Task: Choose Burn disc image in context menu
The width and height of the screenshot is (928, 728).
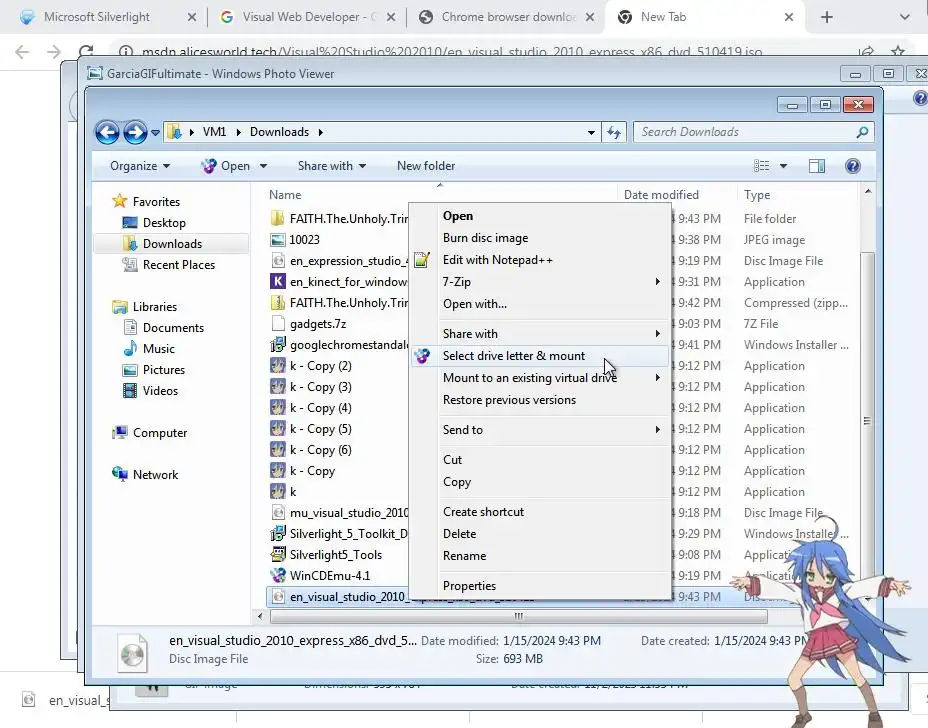Action: 540,238
